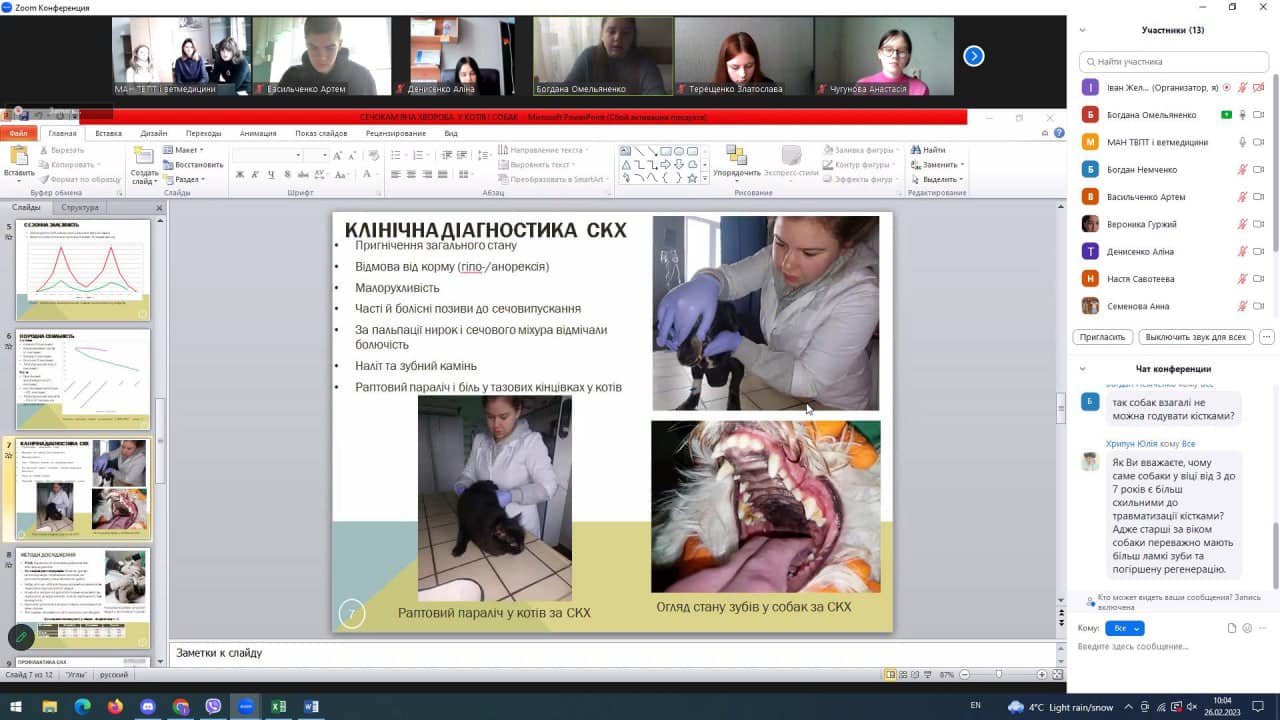Increase font size with the A-up icon
Image resolution: width=1280 pixels, height=720 pixels.
[x=338, y=155]
